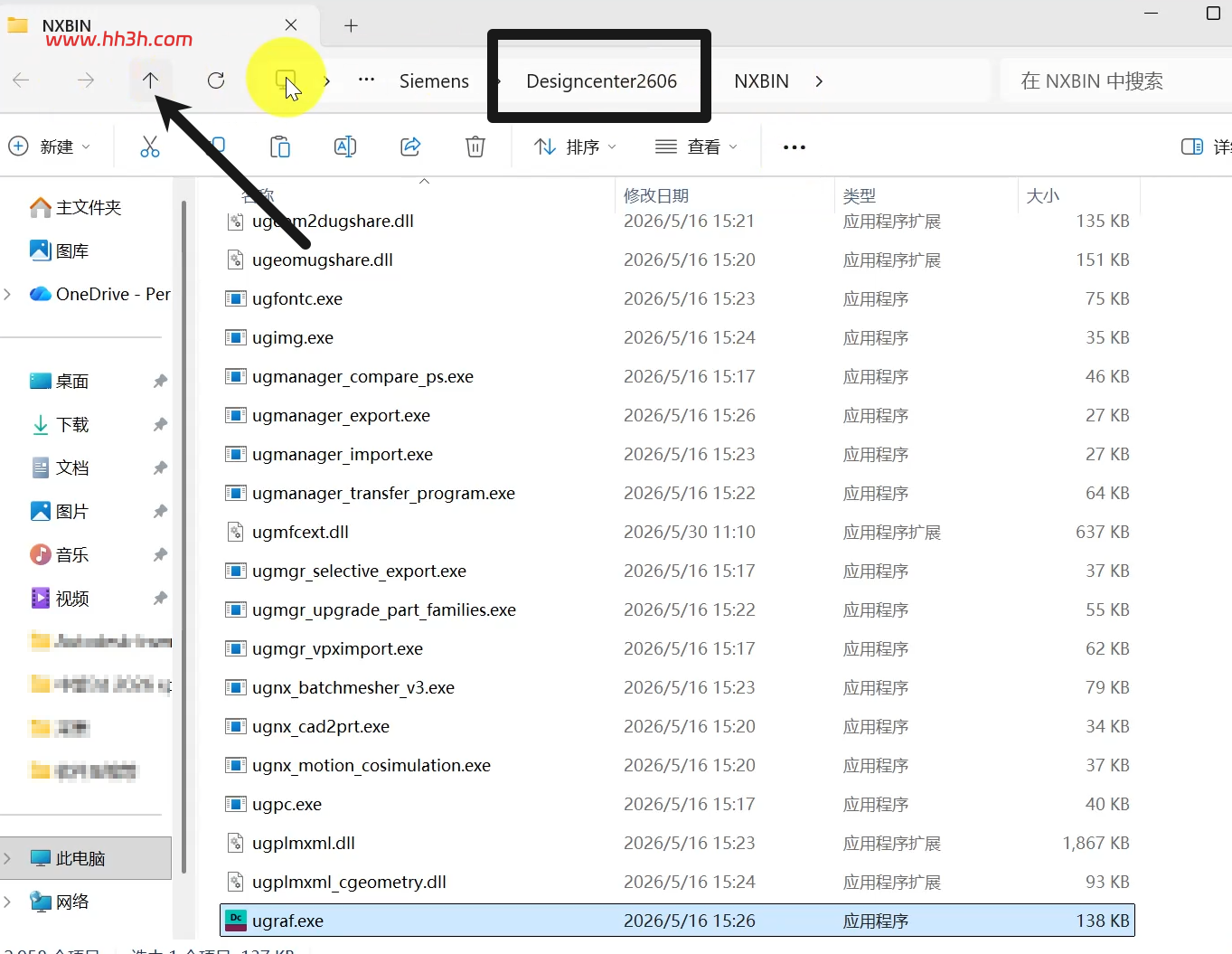The image size is (1232, 954).
Task: Close the NXBIN tab
Action: click(x=291, y=25)
